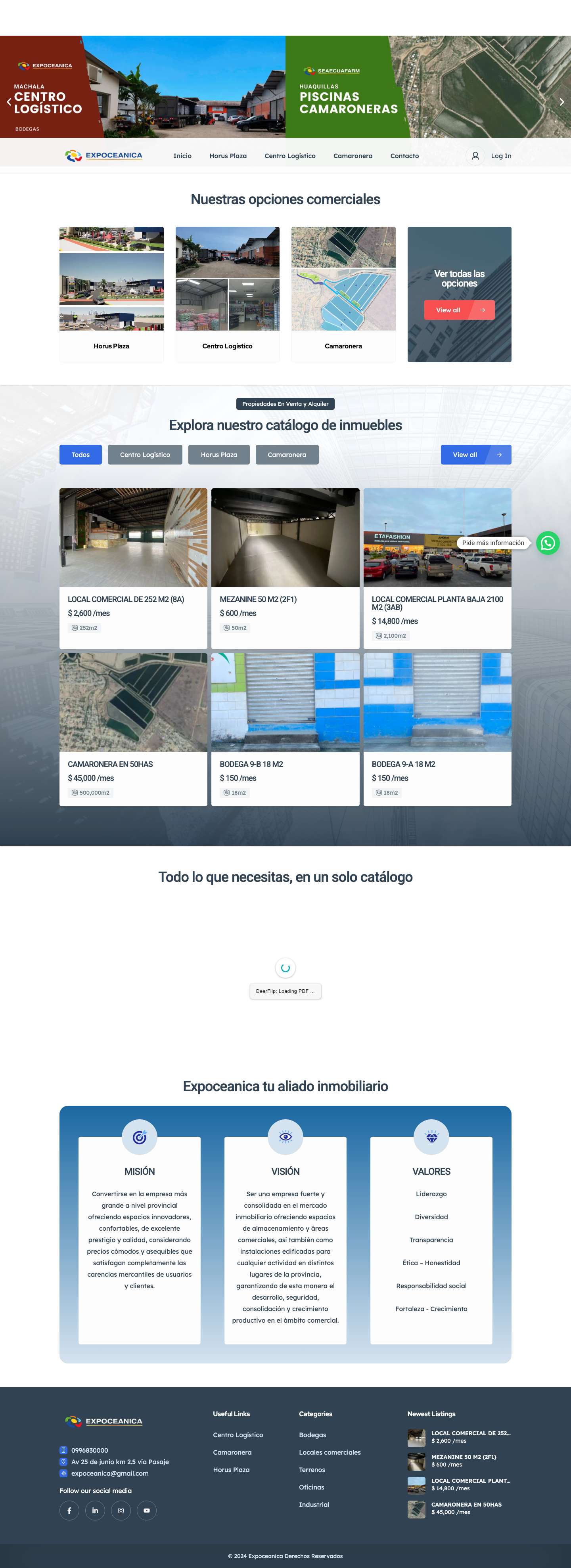
Task: Open the Horus Plaza option card
Action: 111,294
